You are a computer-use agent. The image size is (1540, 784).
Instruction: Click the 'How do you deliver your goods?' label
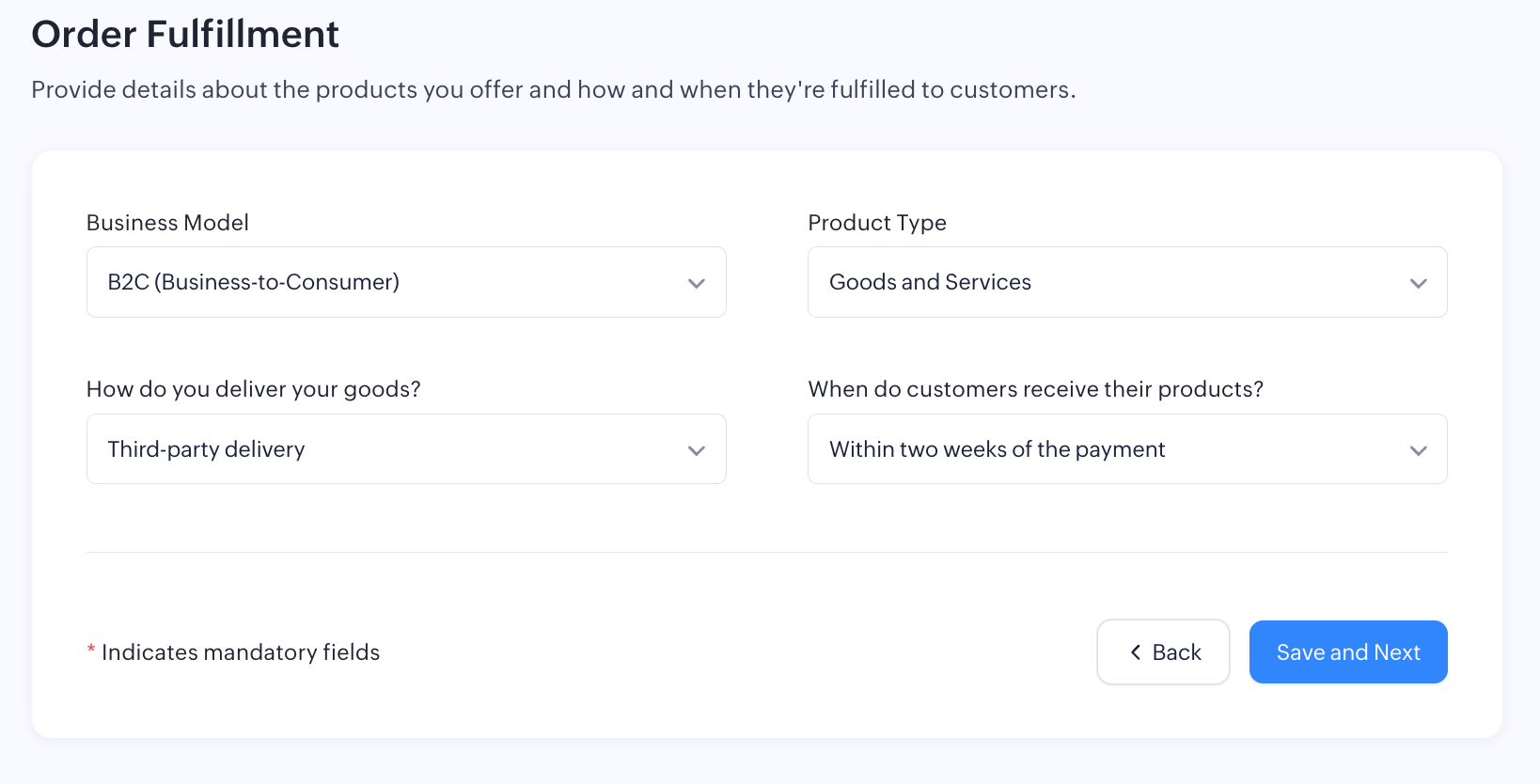point(253,389)
